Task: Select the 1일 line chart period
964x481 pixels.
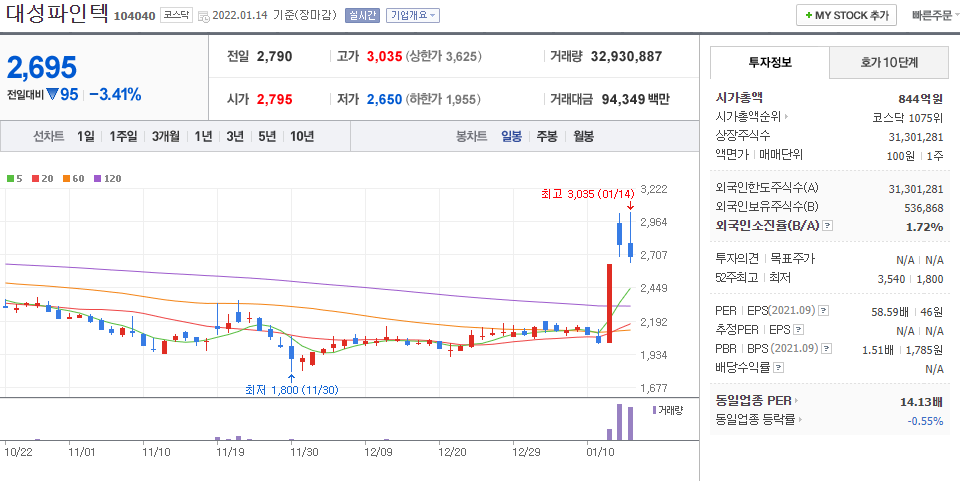Action: click(85, 137)
